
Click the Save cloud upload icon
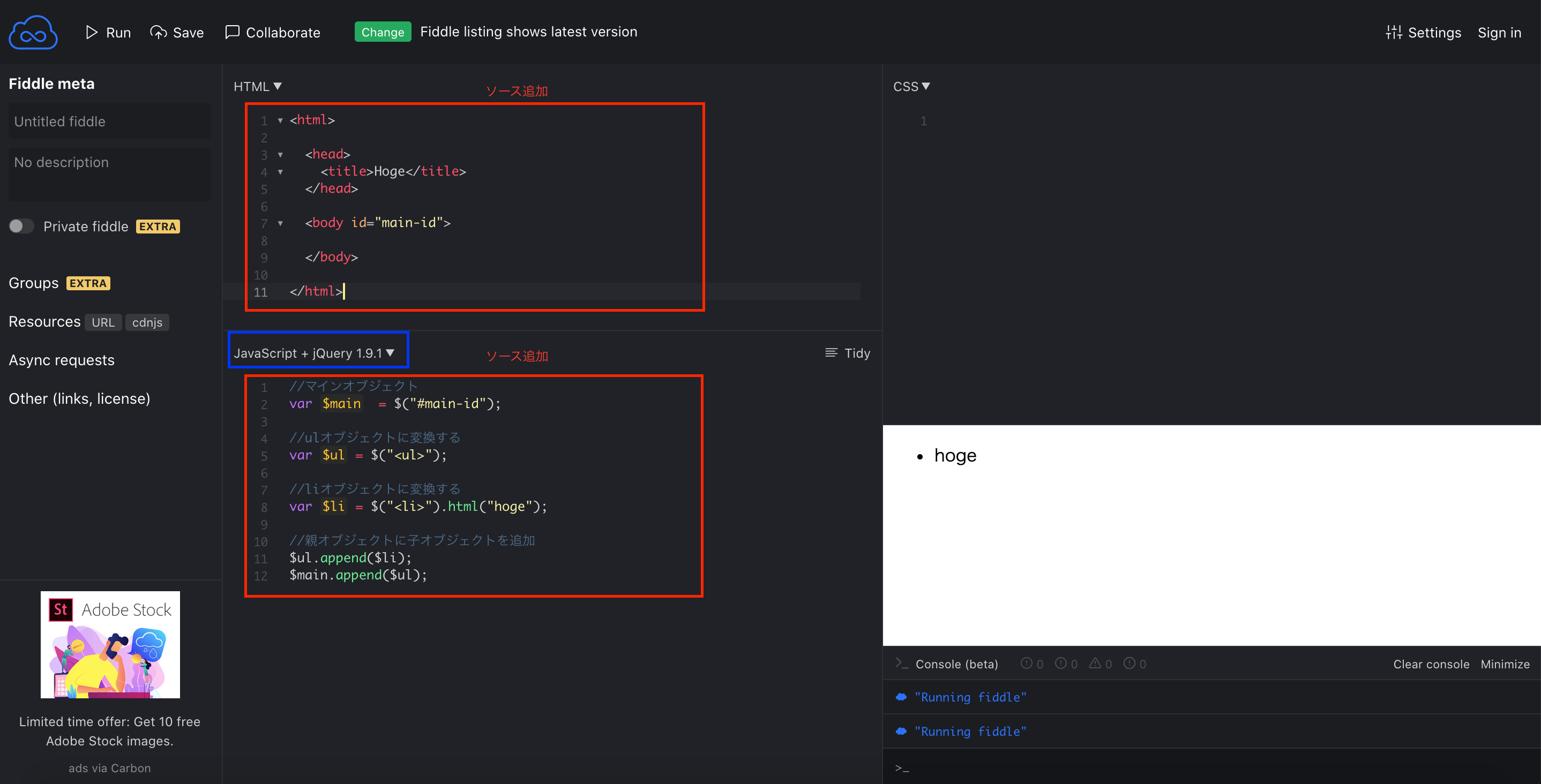coord(158,32)
